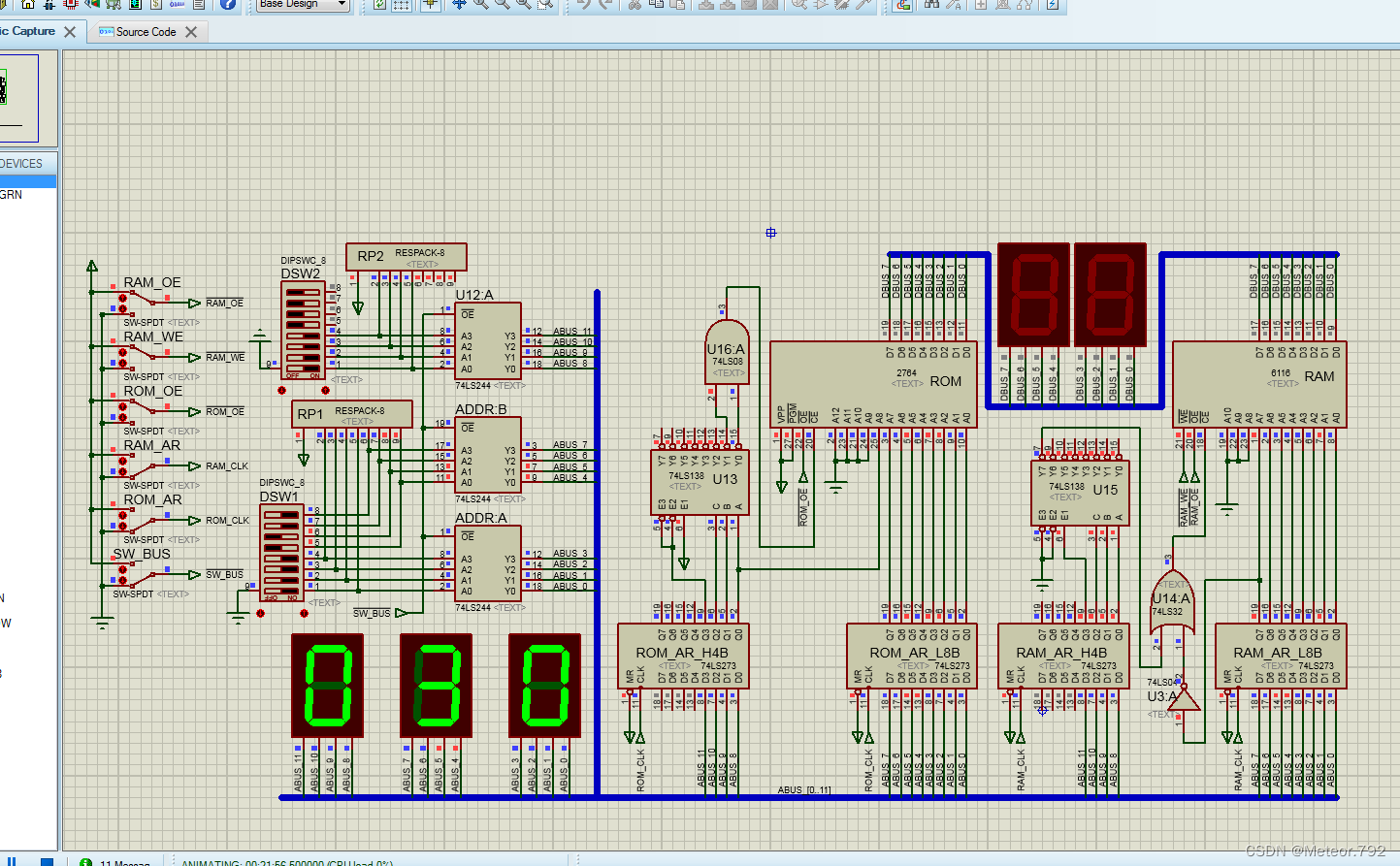Select the ROM_AR_L8B 74LS273 register
Viewport: 1400px width, 866px height.
click(912, 656)
